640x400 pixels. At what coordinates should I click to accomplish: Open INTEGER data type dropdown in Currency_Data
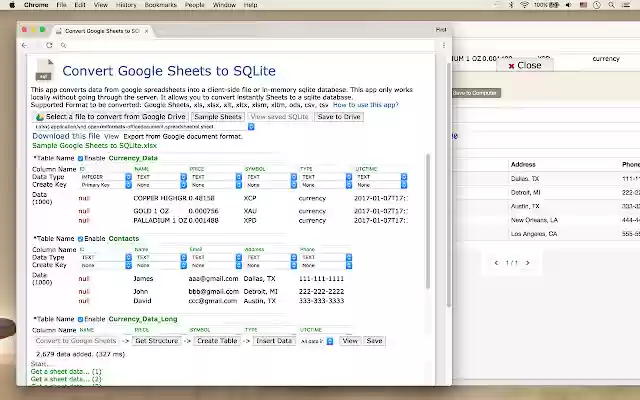[106, 177]
